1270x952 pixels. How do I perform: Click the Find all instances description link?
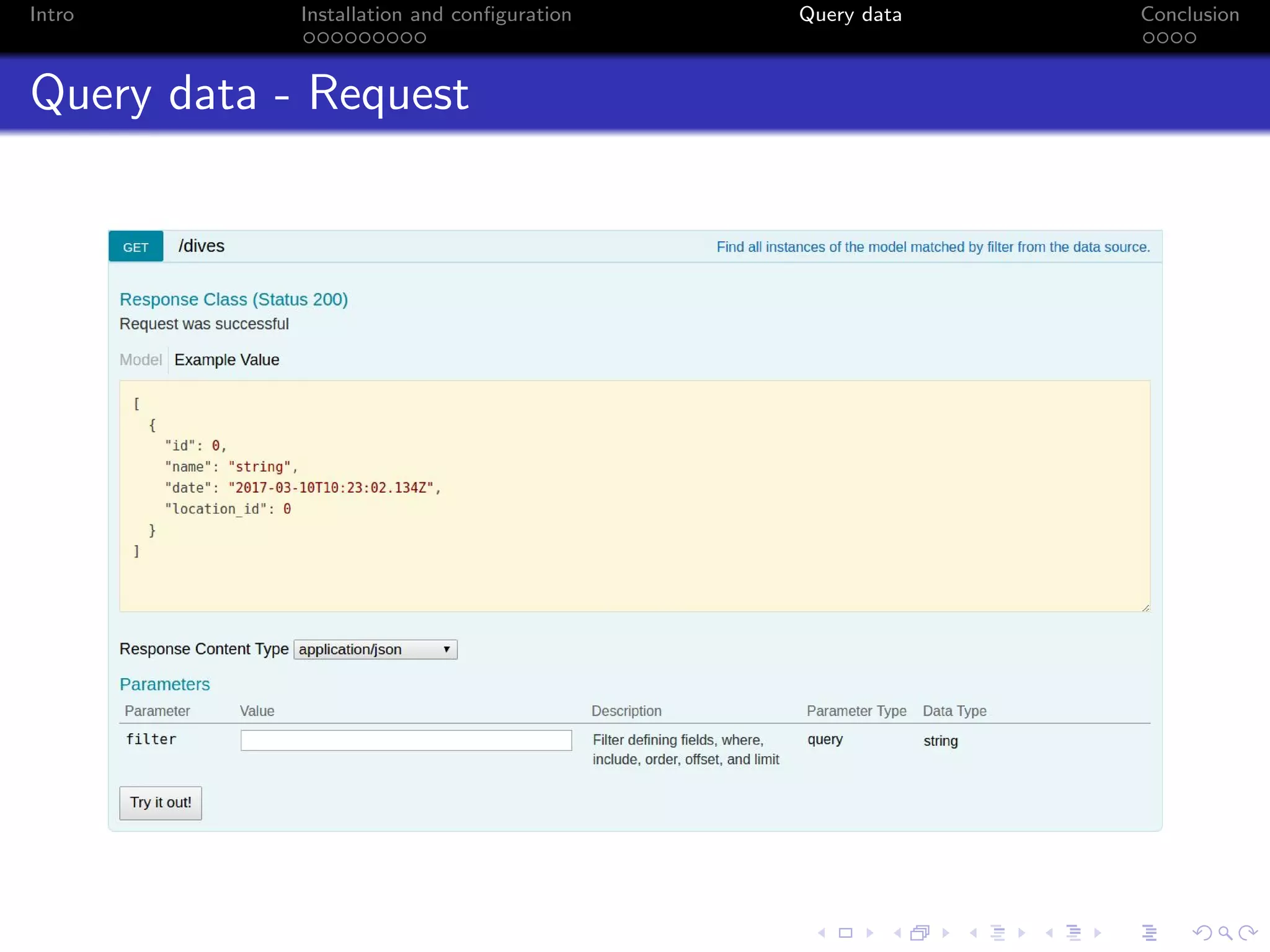click(x=933, y=247)
